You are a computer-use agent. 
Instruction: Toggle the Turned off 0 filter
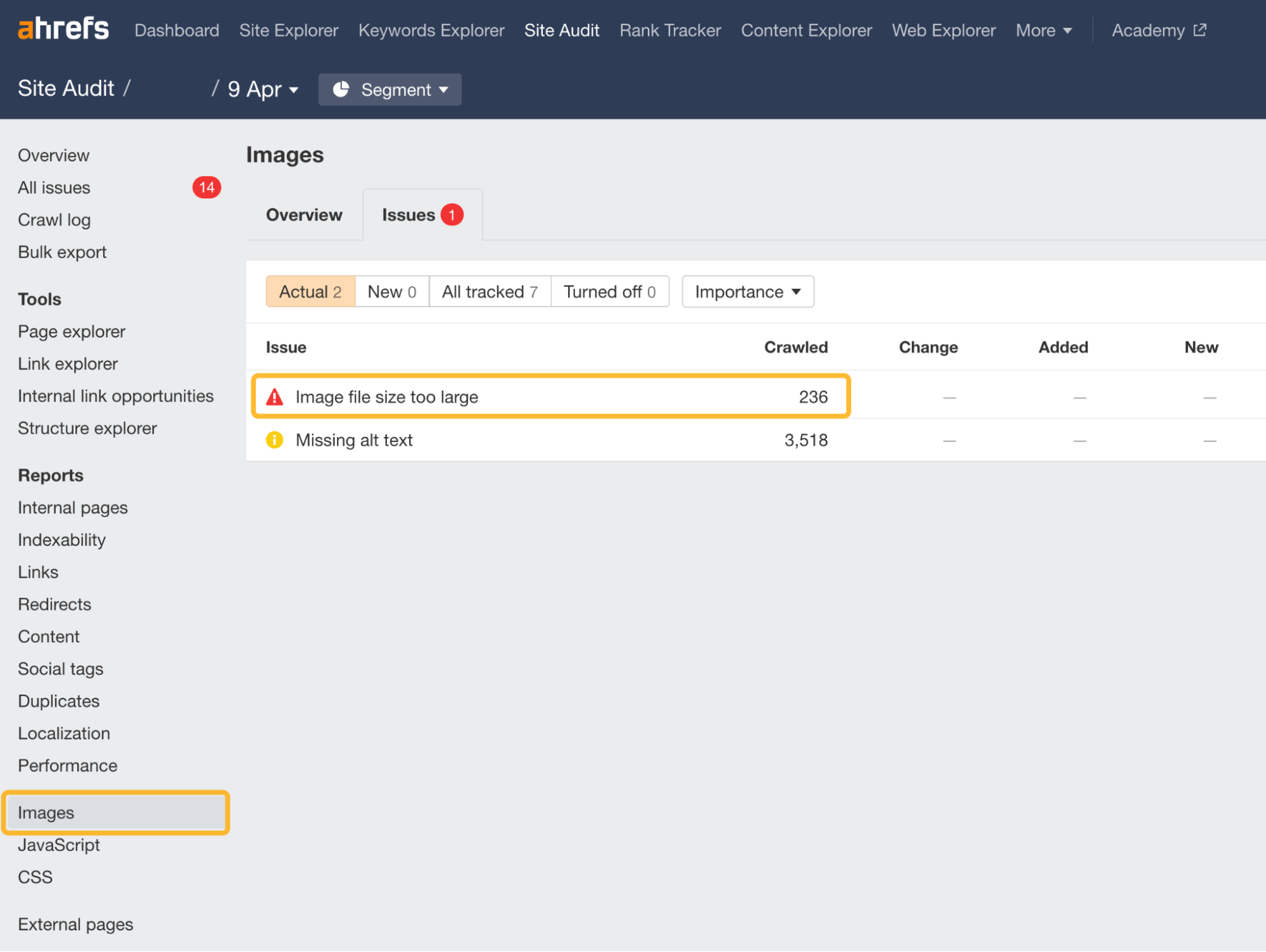609,291
